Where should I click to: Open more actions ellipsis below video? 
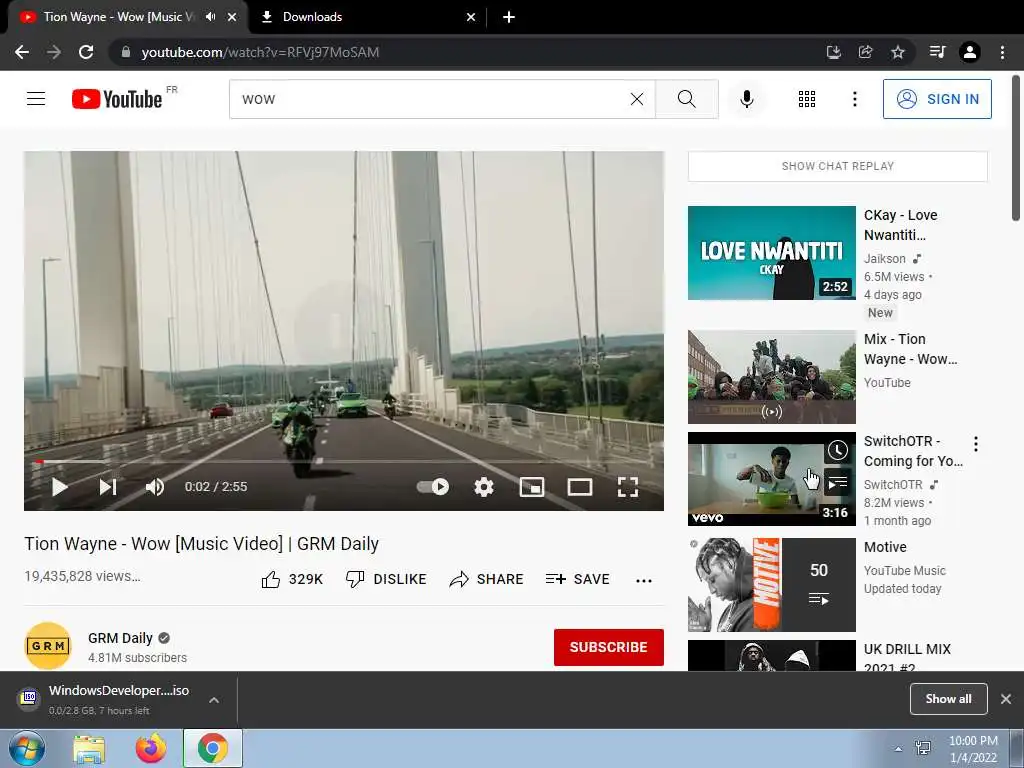[644, 581]
